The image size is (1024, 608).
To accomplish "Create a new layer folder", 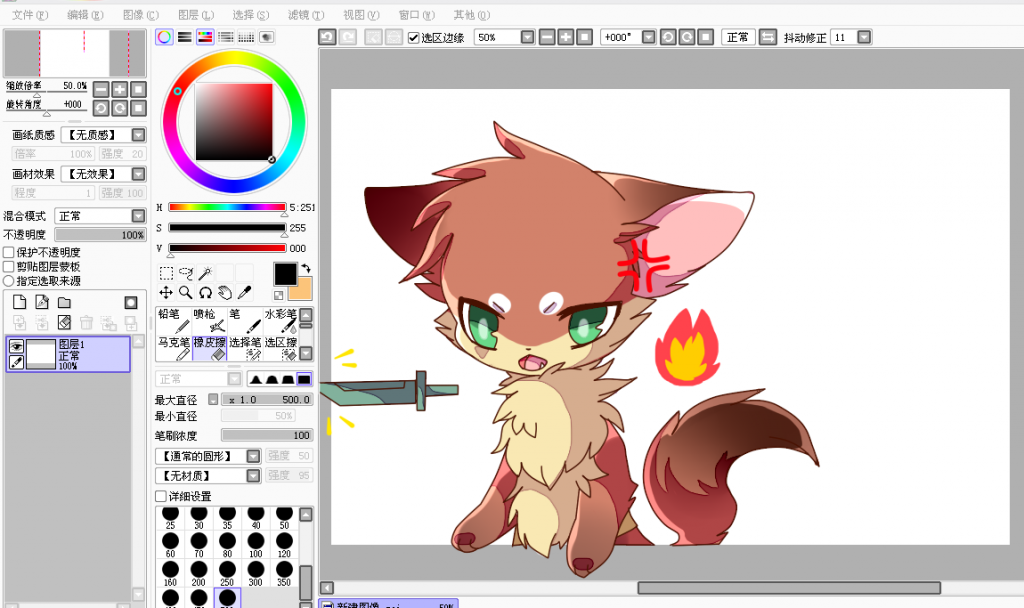I will coord(64,302).
